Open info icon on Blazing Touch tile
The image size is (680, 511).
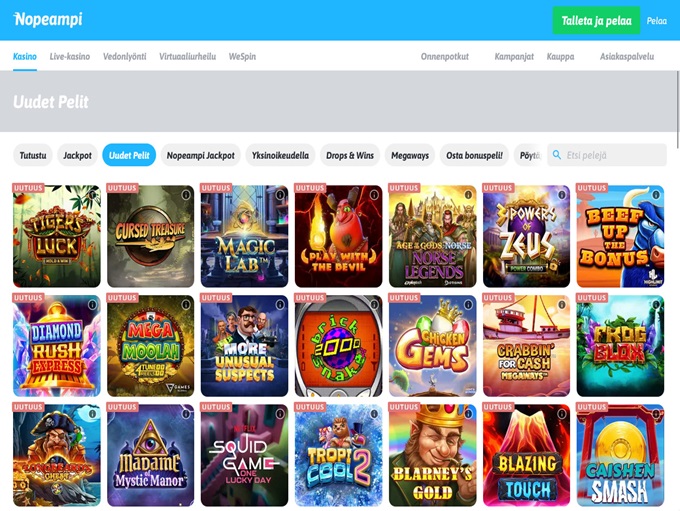[562, 414]
